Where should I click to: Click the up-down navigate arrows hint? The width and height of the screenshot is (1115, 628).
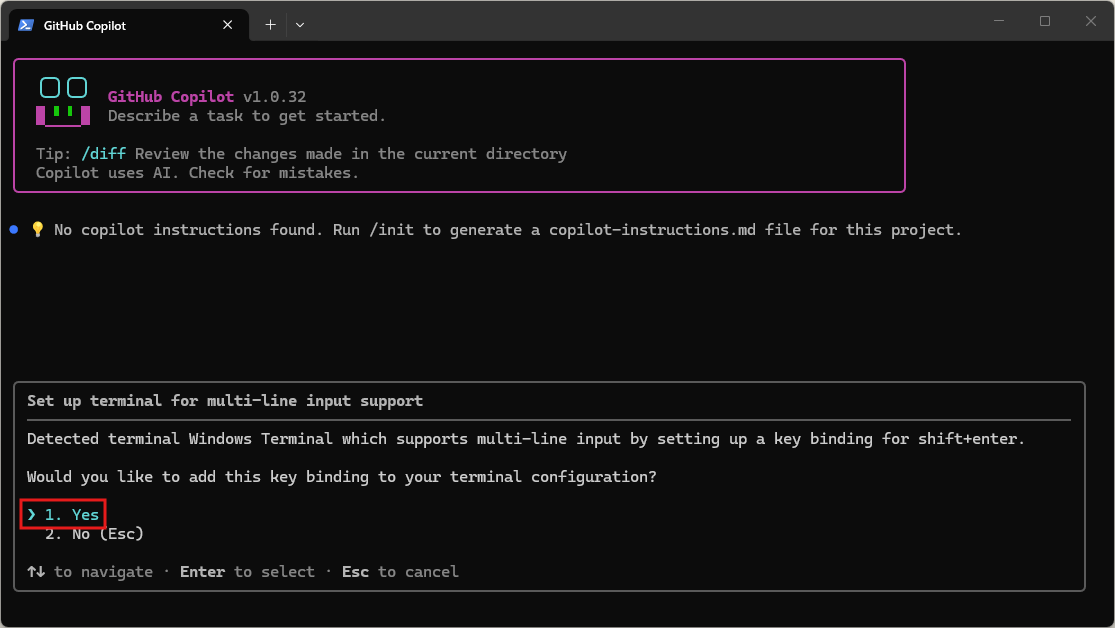click(x=36, y=572)
